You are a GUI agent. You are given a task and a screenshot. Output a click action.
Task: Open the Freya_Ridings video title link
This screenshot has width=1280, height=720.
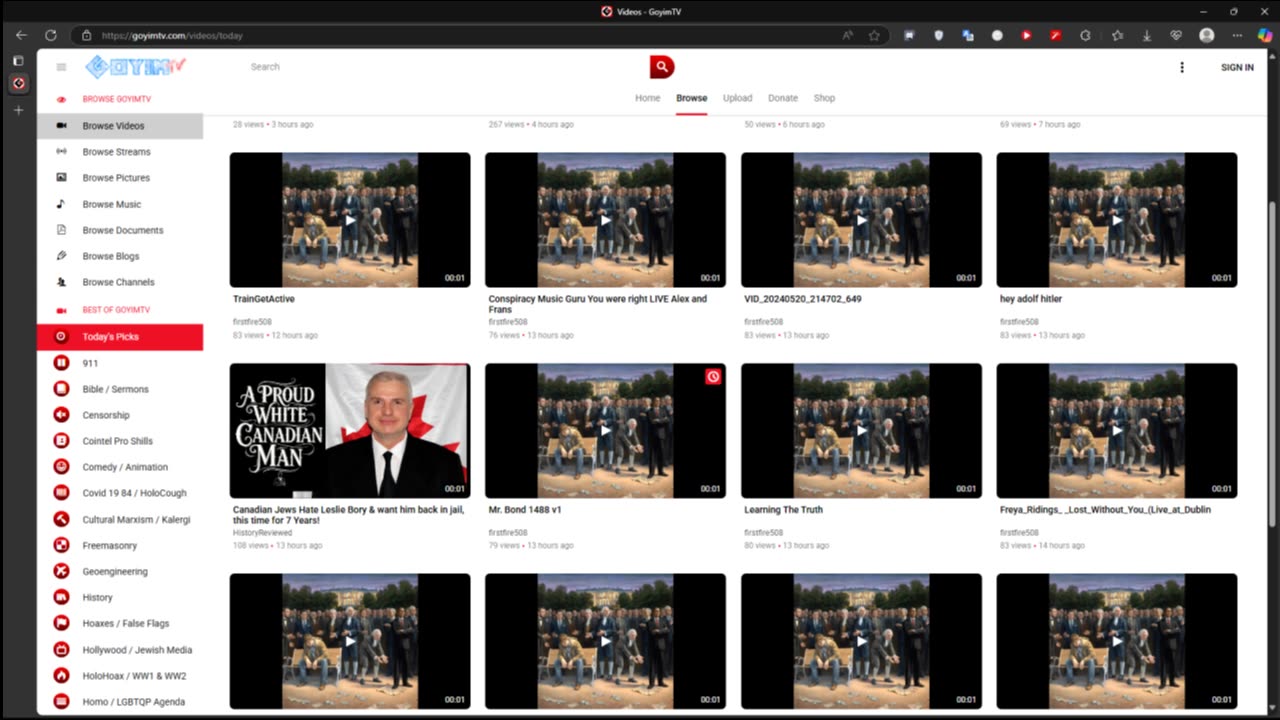[x=1105, y=510]
